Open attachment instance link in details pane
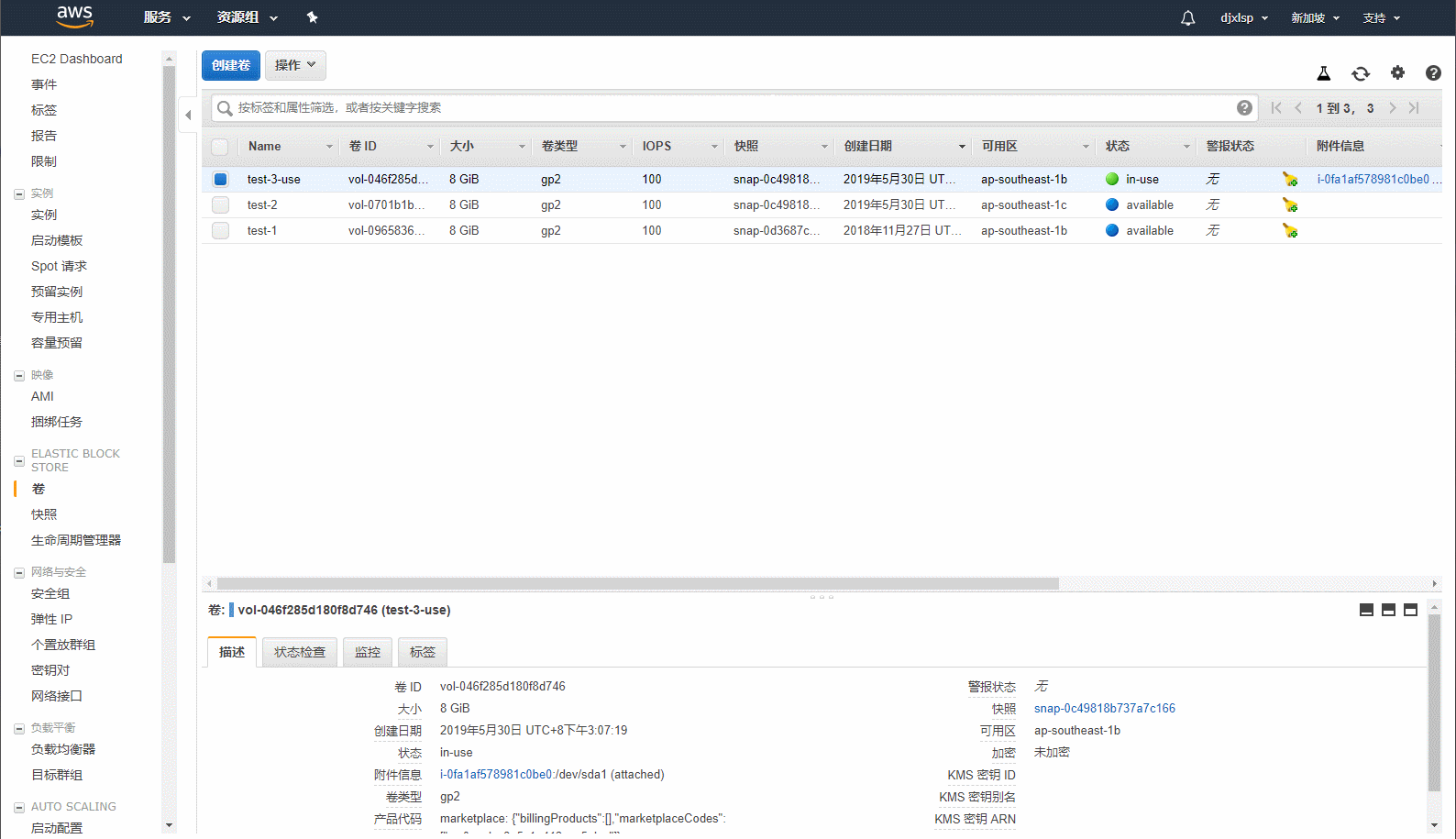The image size is (1456, 839). (496, 774)
